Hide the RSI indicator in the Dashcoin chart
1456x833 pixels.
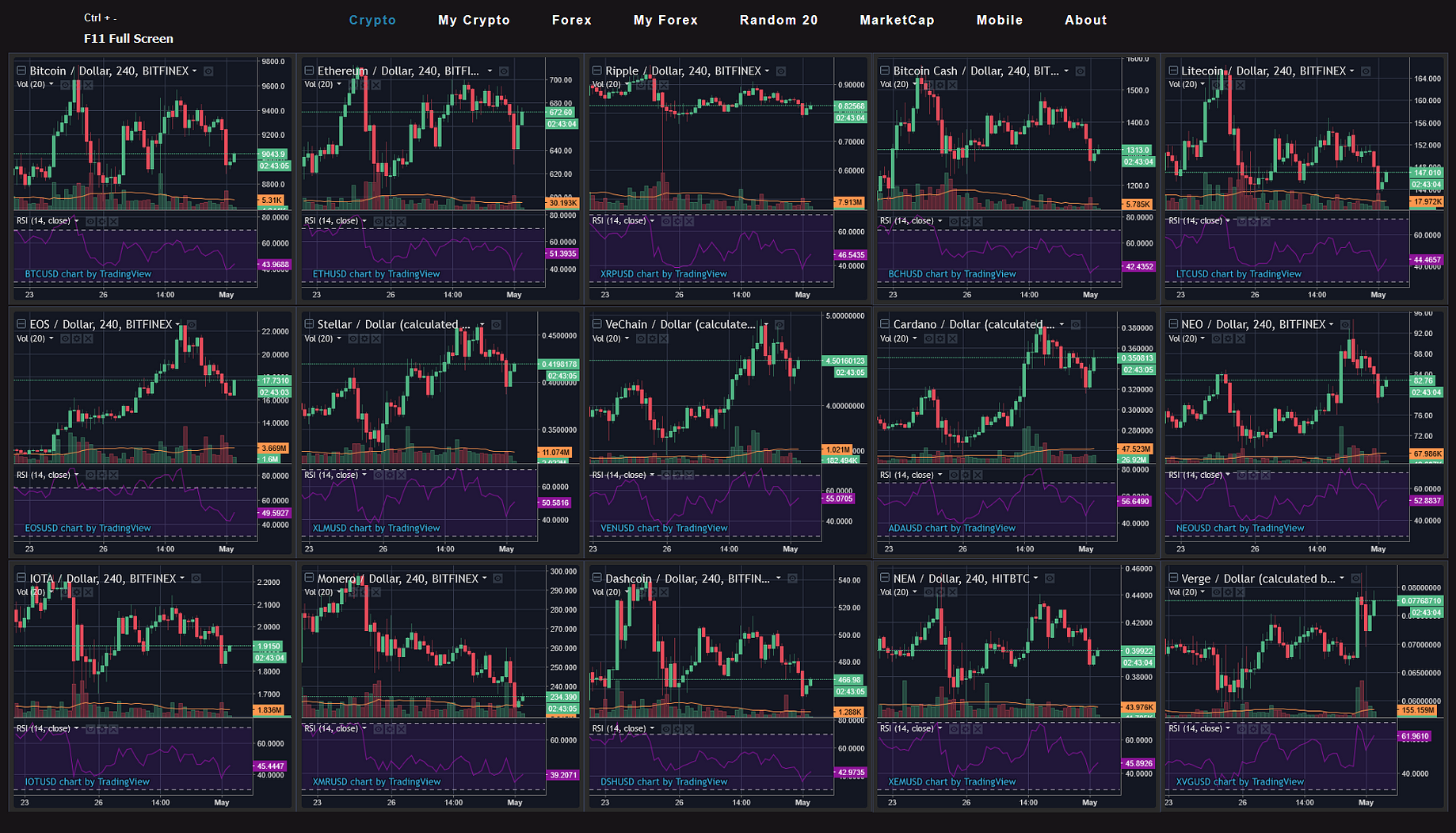(665, 729)
